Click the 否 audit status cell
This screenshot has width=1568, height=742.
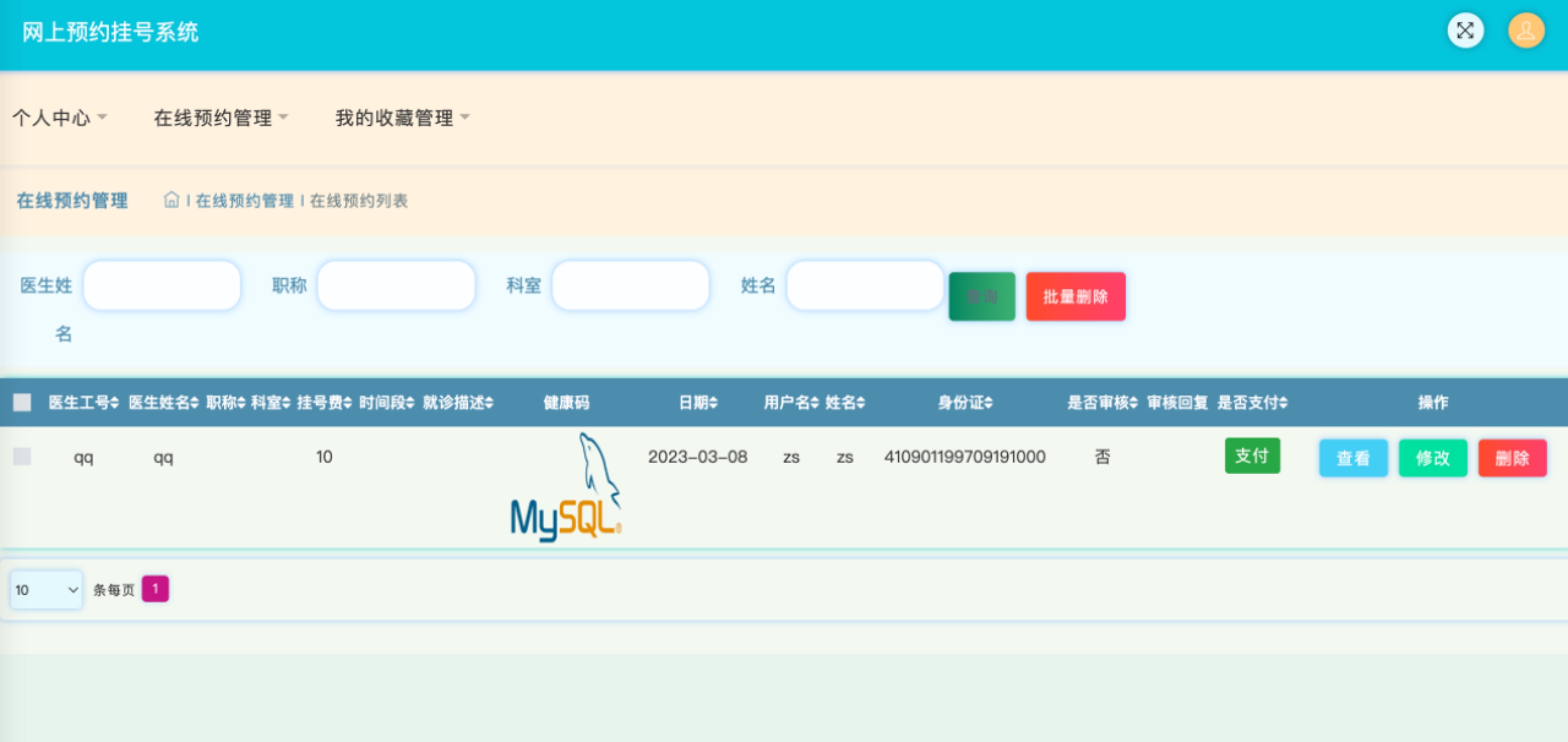point(1102,457)
